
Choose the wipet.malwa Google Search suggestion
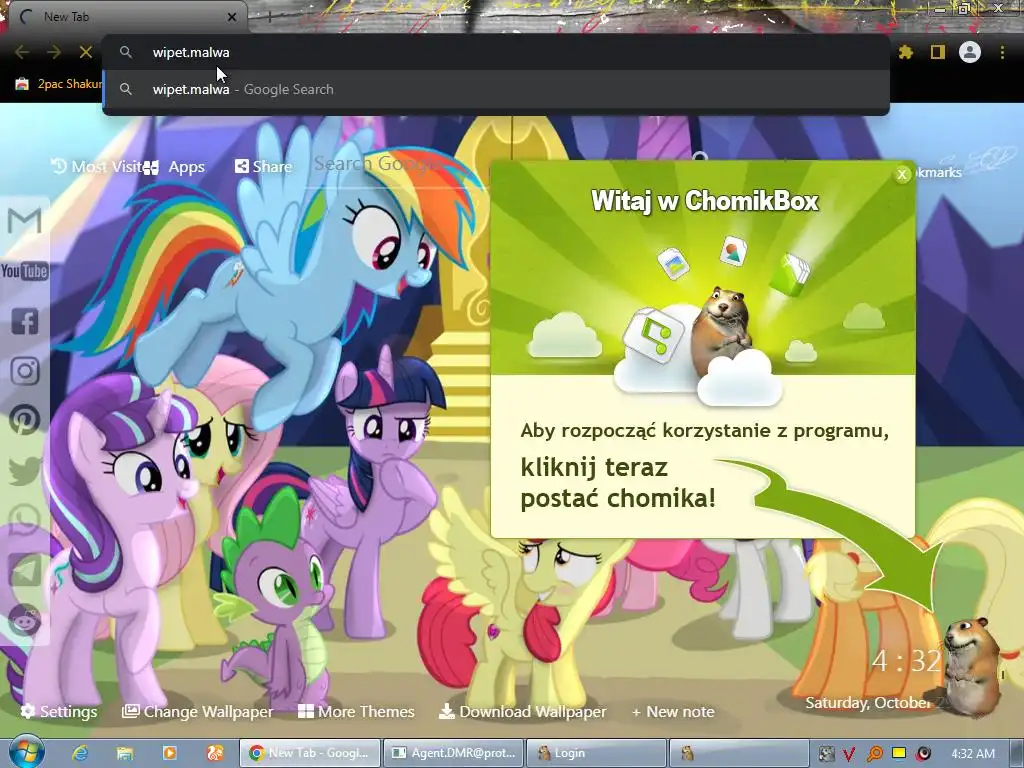pos(496,89)
